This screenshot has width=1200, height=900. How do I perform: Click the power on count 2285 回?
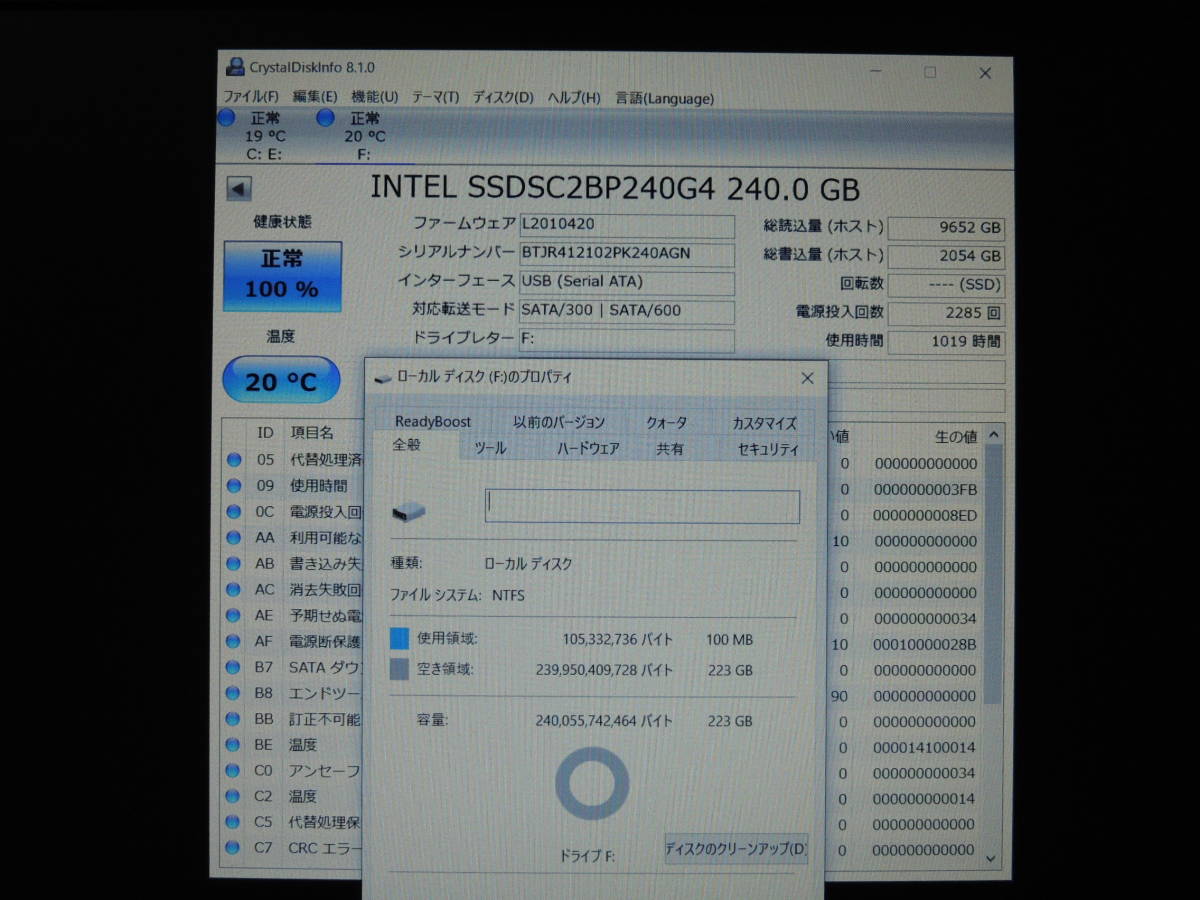pos(946,313)
